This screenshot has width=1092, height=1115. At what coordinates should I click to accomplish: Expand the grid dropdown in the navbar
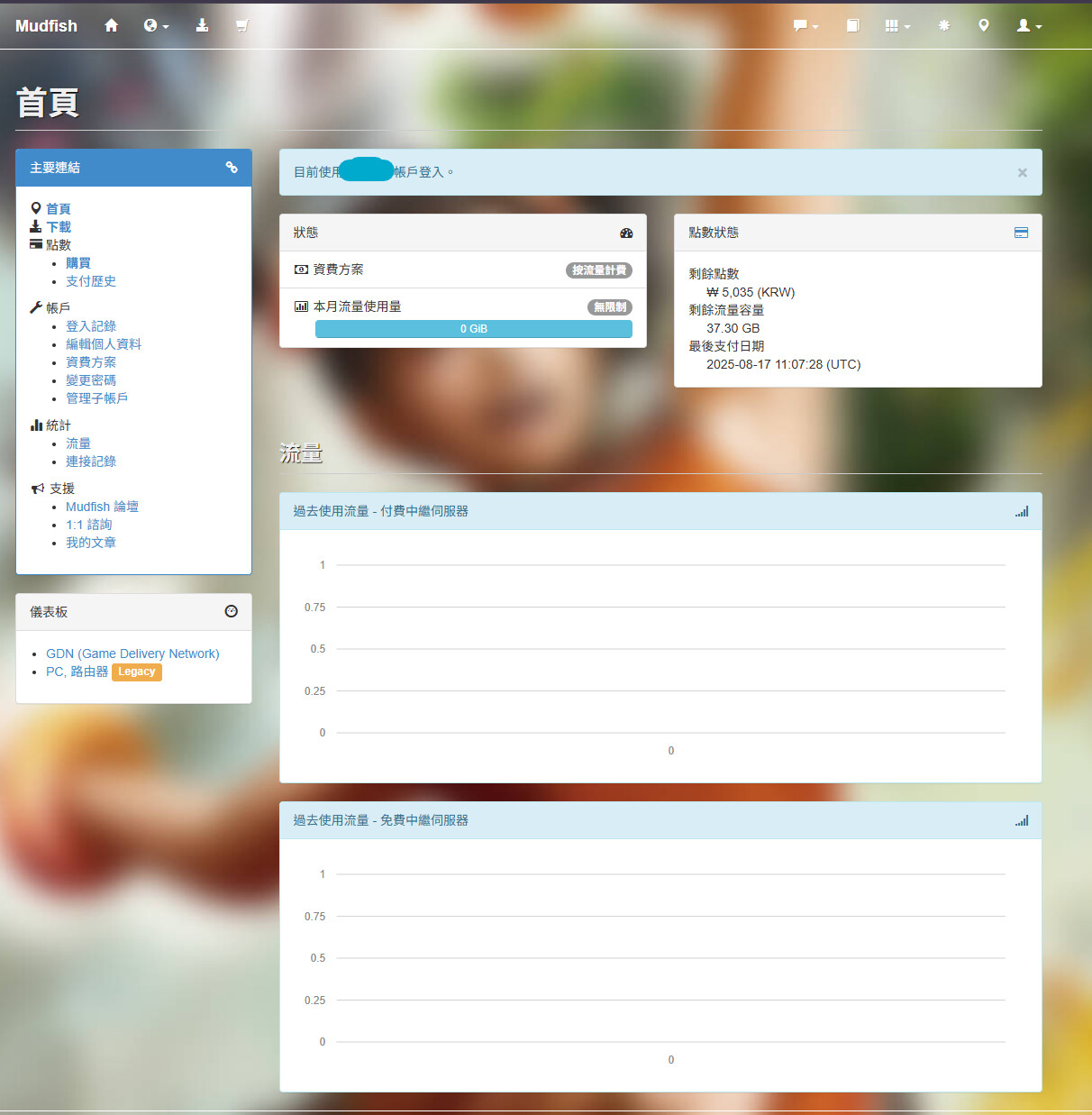[x=896, y=25]
